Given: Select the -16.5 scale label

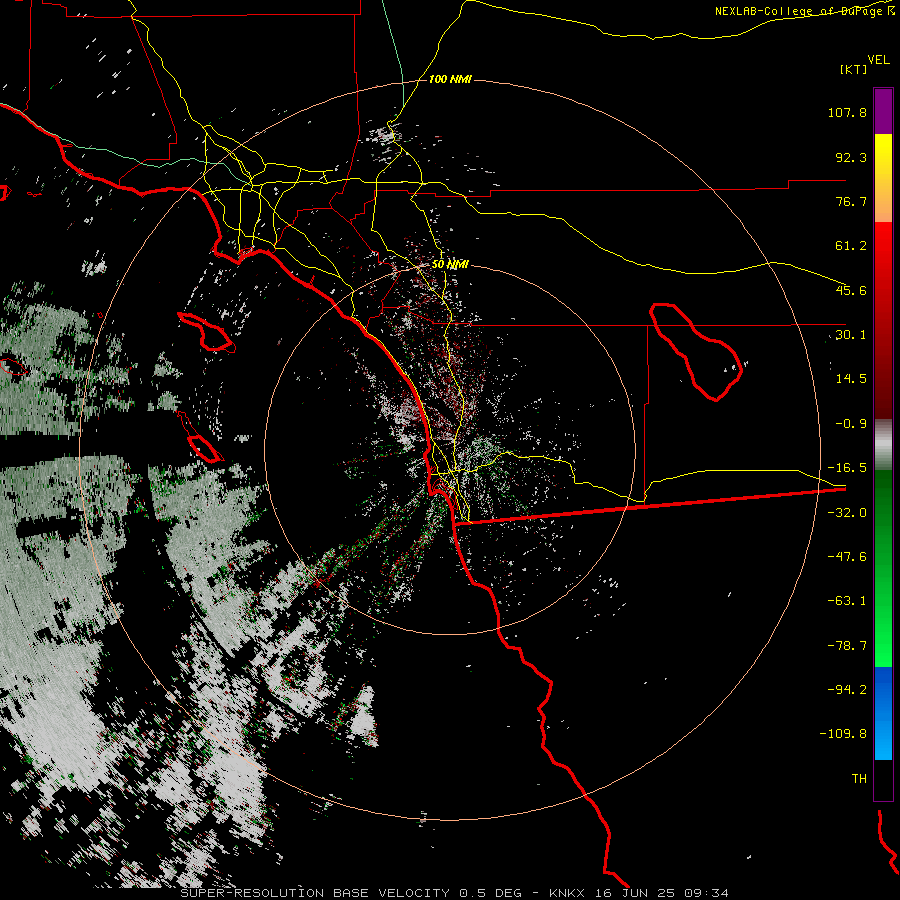Looking at the screenshot, I should point(847,468).
